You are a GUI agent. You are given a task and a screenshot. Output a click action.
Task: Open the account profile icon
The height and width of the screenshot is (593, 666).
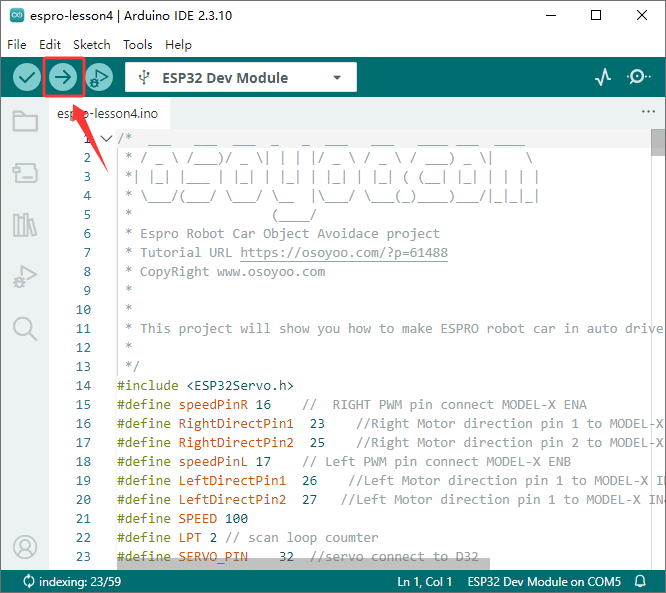pos(25,547)
